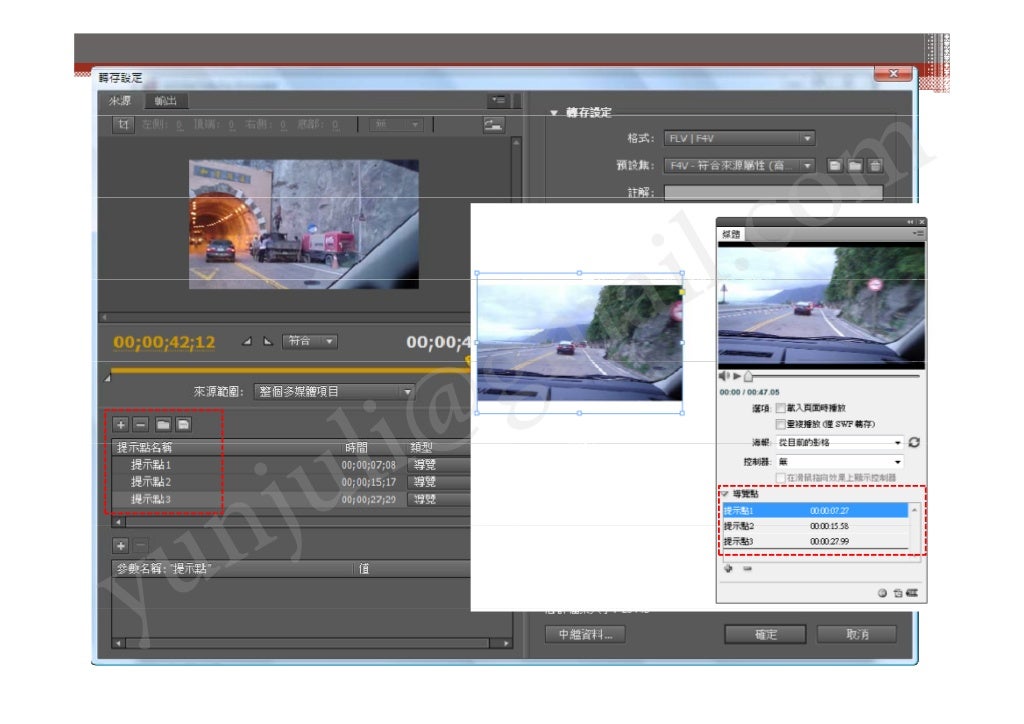Click the media preview playback slider handle
The height and width of the screenshot is (724, 1024).
pyautogui.click(x=748, y=376)
